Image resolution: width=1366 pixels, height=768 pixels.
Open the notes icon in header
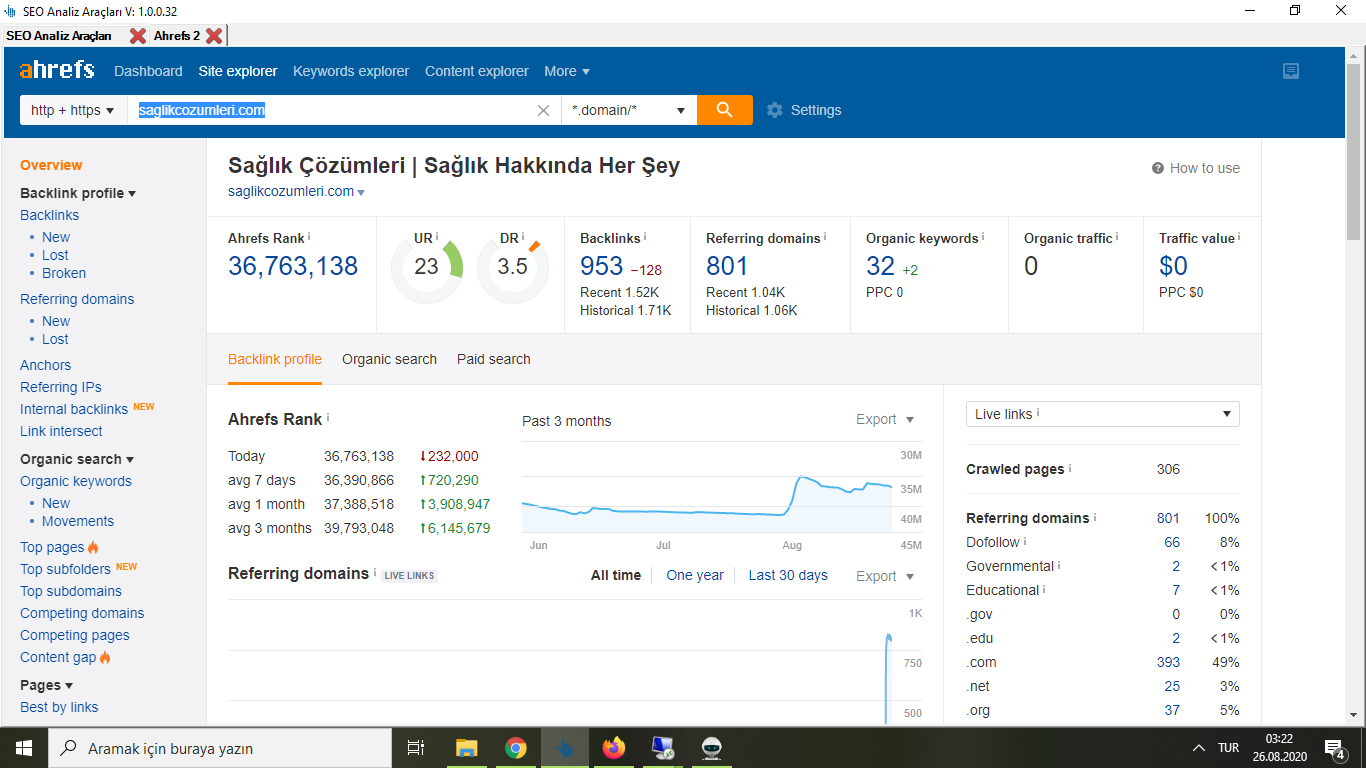[1291, 71]
